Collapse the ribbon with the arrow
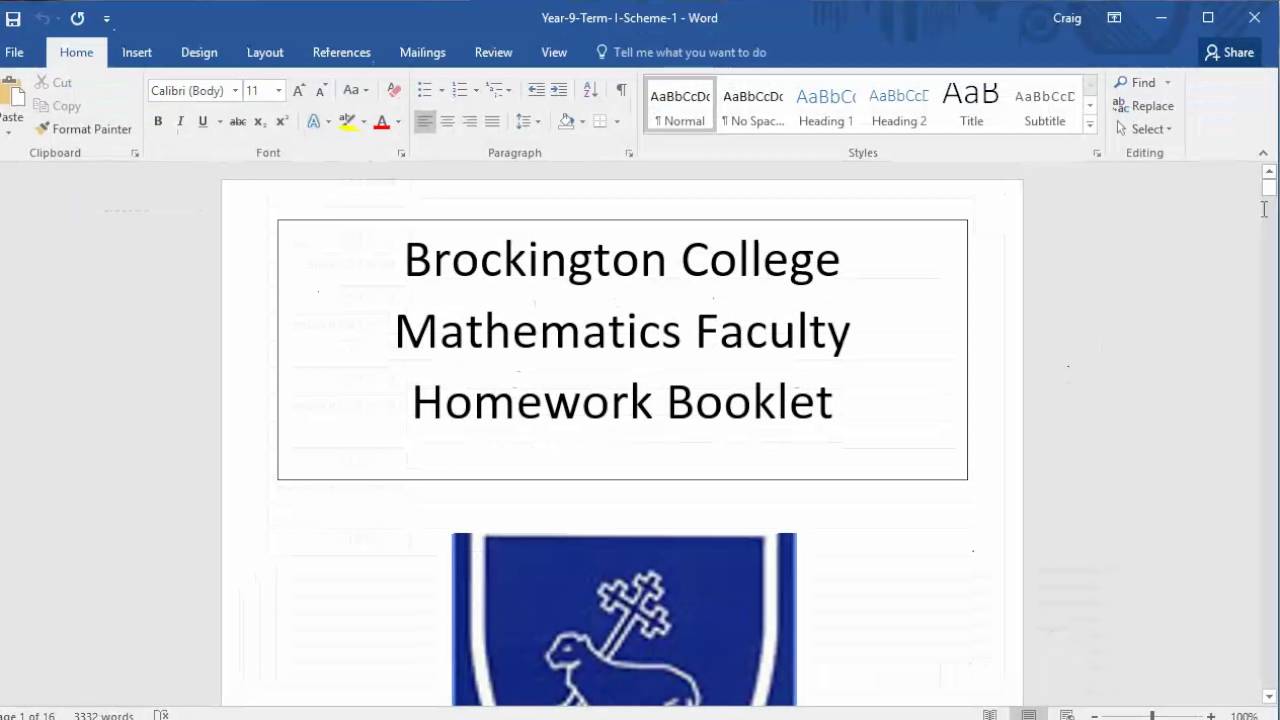The width and height of the screenshot is (1280, 720). pos(1263,153)
